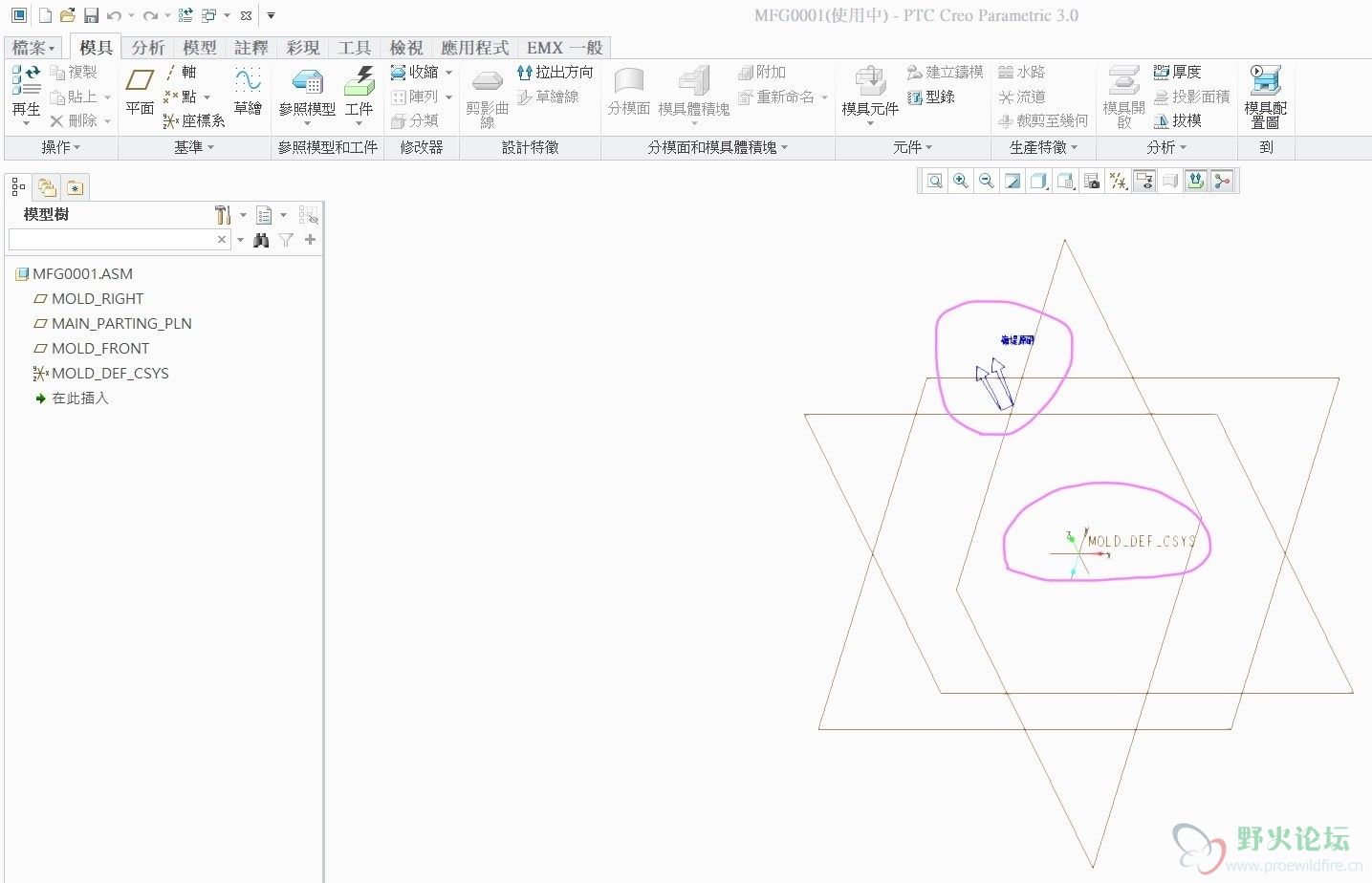Click the 型錄 catalog button
This screenshot has height=883, width=1372.
pyautogui.click(x=930, y=97)
